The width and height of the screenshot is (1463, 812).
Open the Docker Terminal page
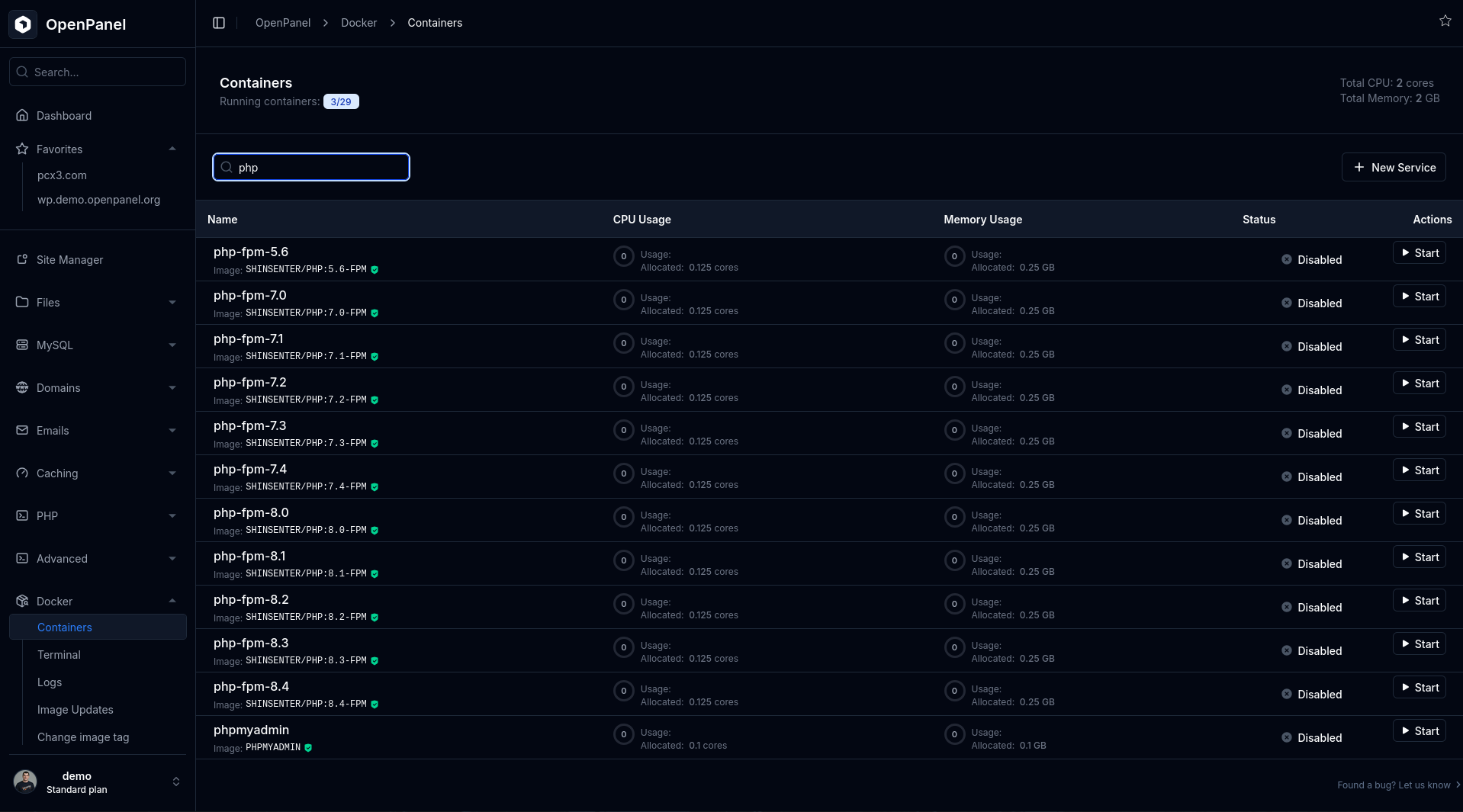[x=59, y=655]
